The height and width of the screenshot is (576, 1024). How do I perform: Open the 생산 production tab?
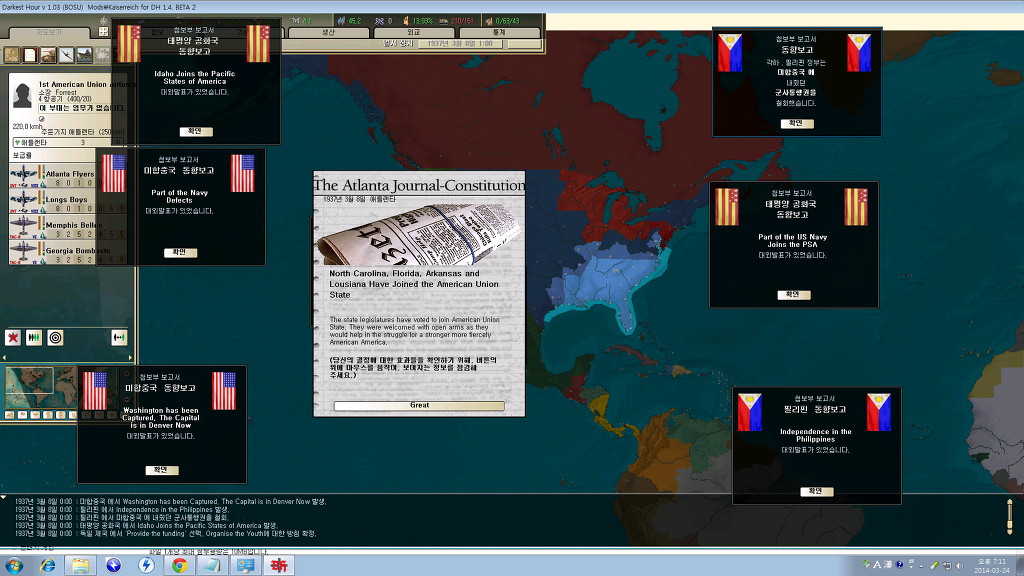click(328, 32)
